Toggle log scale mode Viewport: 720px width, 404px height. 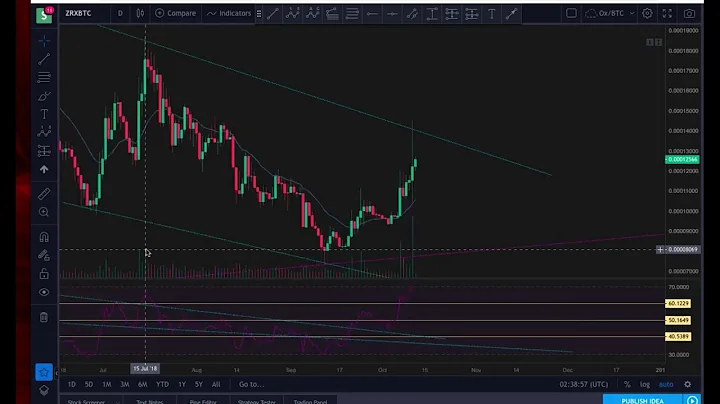(x=645, y=384)
